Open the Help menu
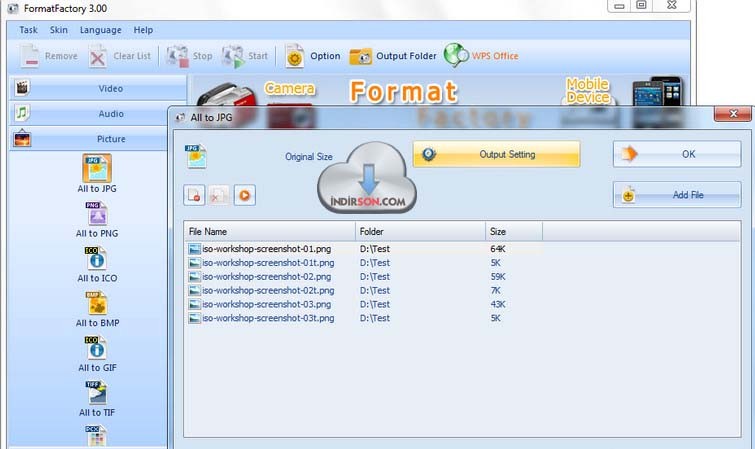Viewport: 755px width, 449px height. point(143,30)
